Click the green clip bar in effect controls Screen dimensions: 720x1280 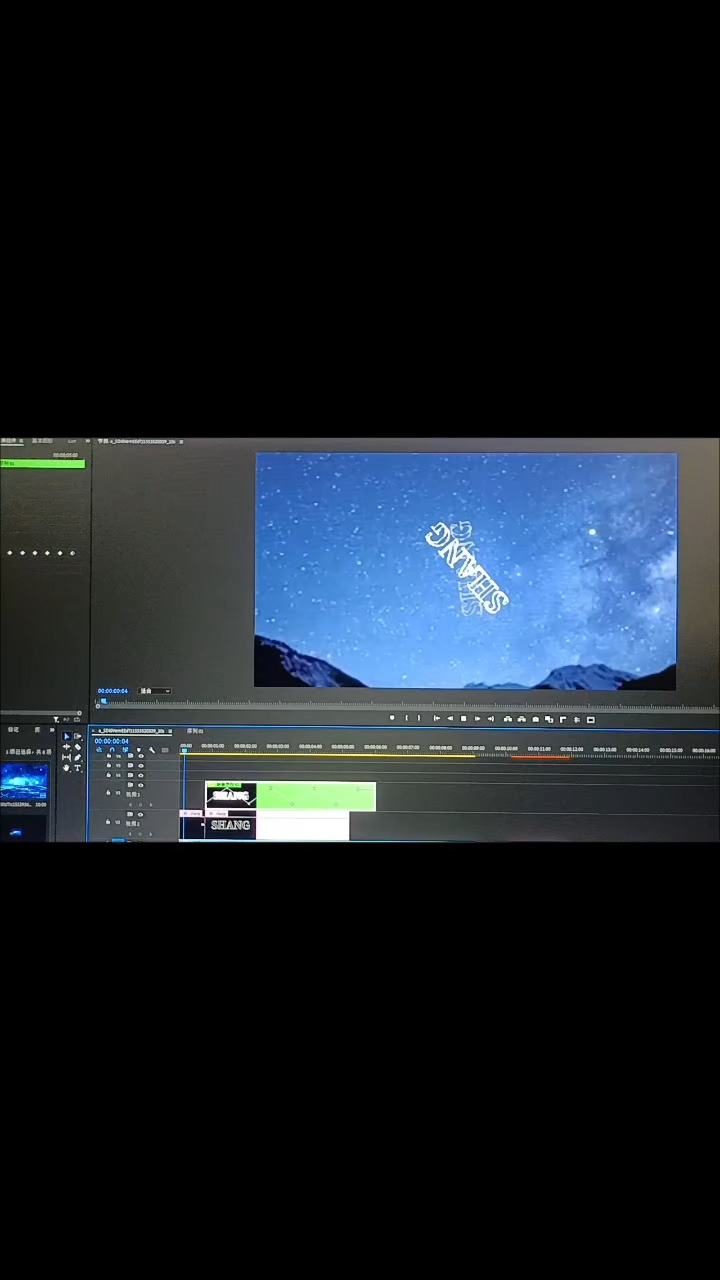point(42,463)
